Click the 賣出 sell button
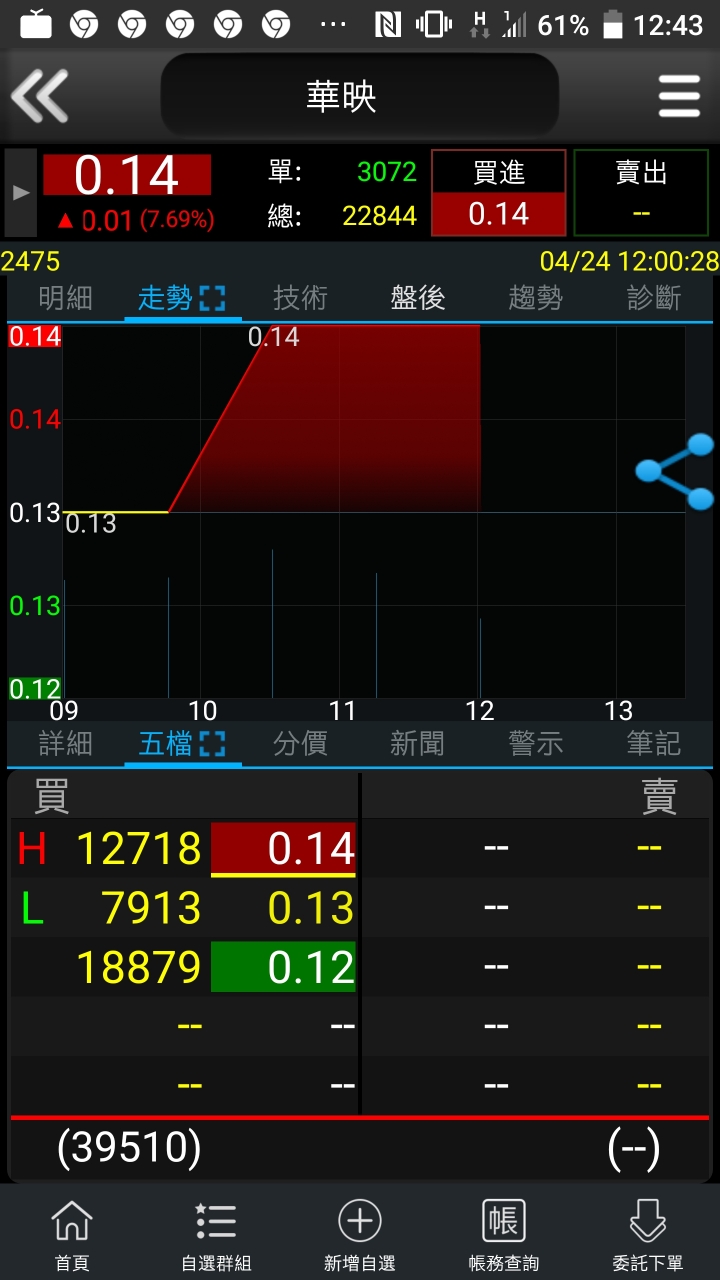The height and width of the screenshot is (1280, 720). pos(641,193)
